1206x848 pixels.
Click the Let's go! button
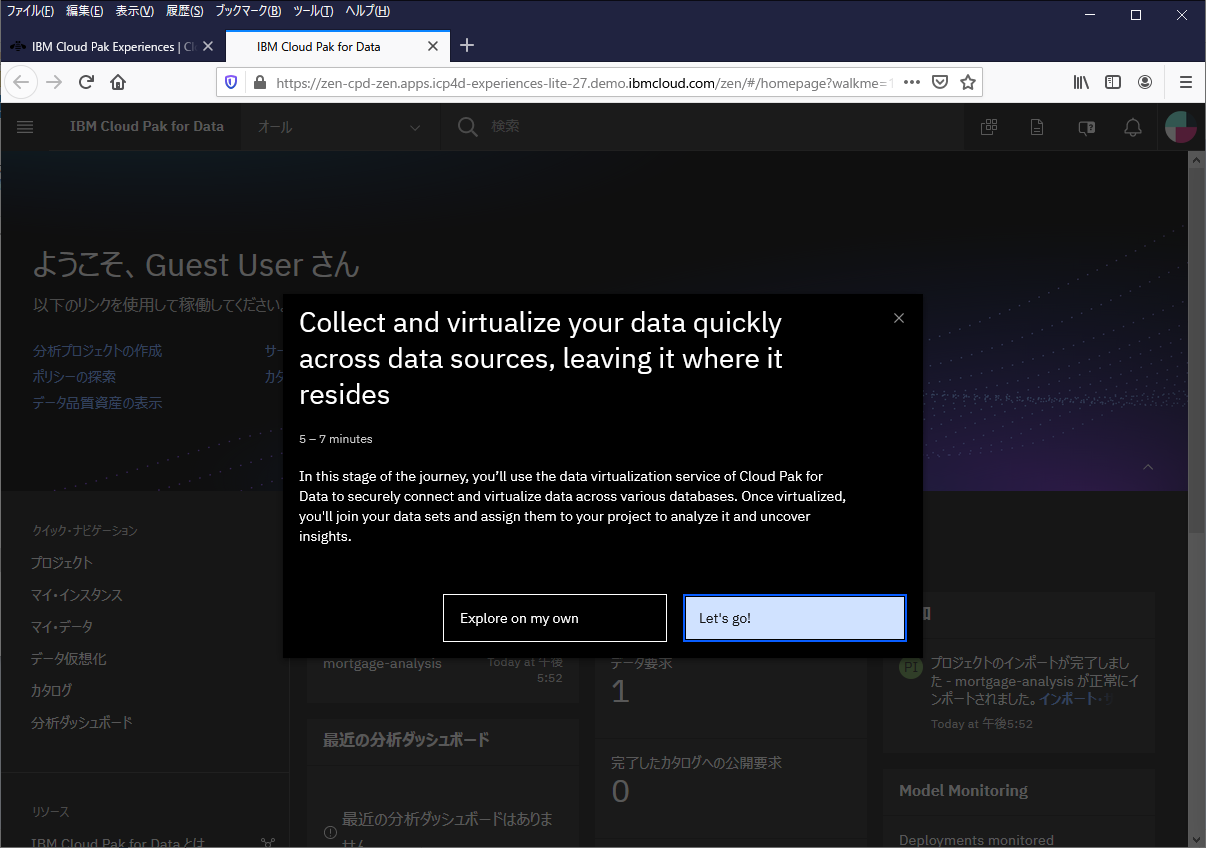(x=794, y=618)
